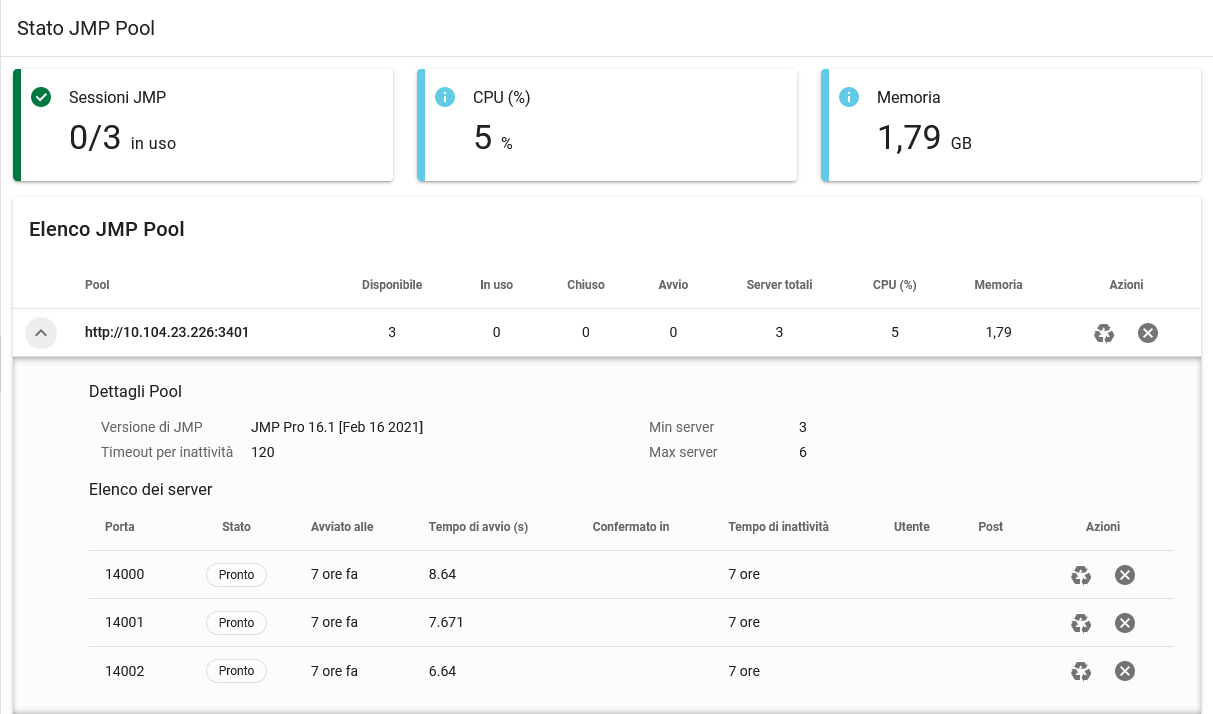Recycle server on port 14000
This screenshot has width=1213, height=714.
(1081, 575)
